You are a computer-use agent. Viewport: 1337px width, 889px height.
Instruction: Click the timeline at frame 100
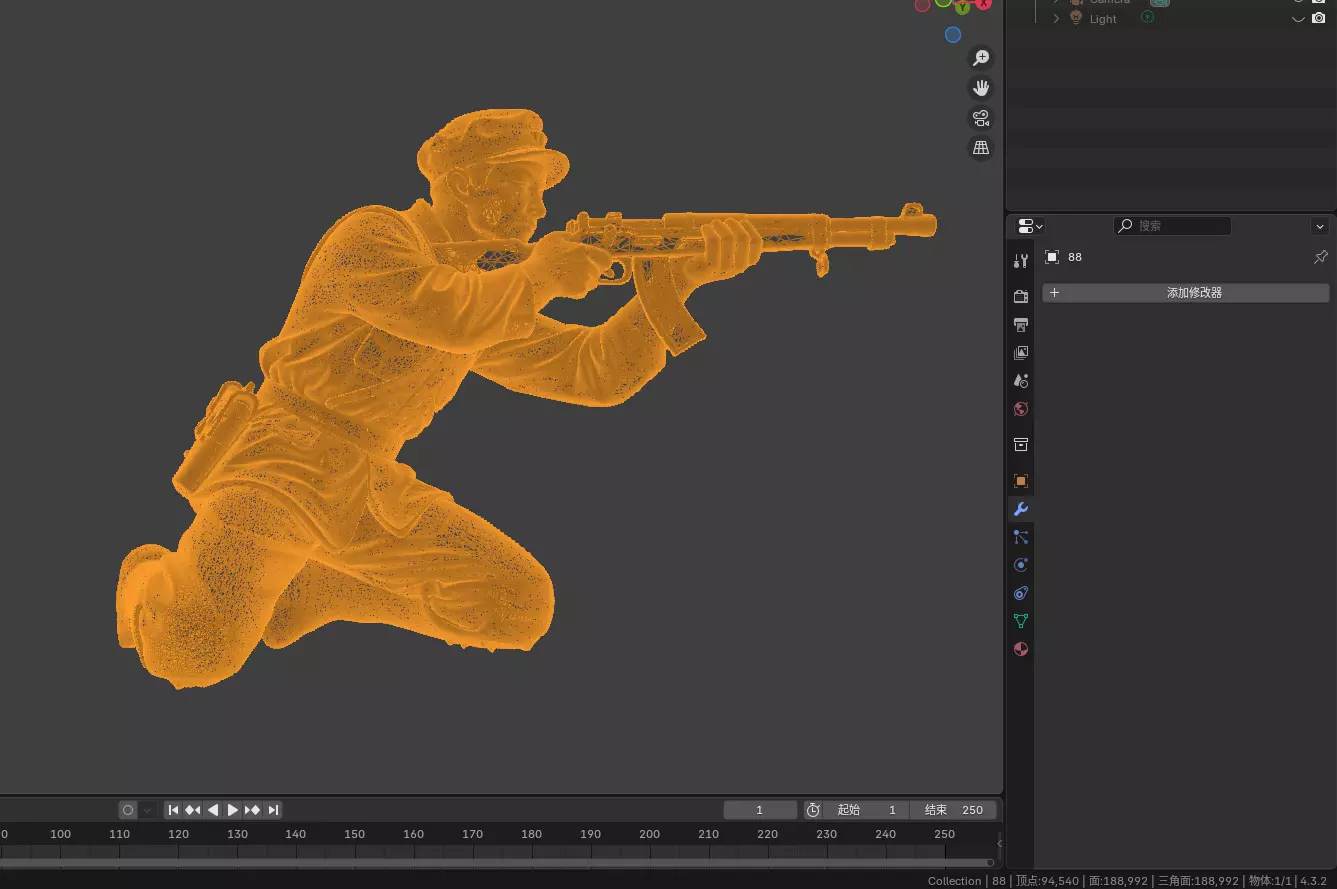pos(60,834)
